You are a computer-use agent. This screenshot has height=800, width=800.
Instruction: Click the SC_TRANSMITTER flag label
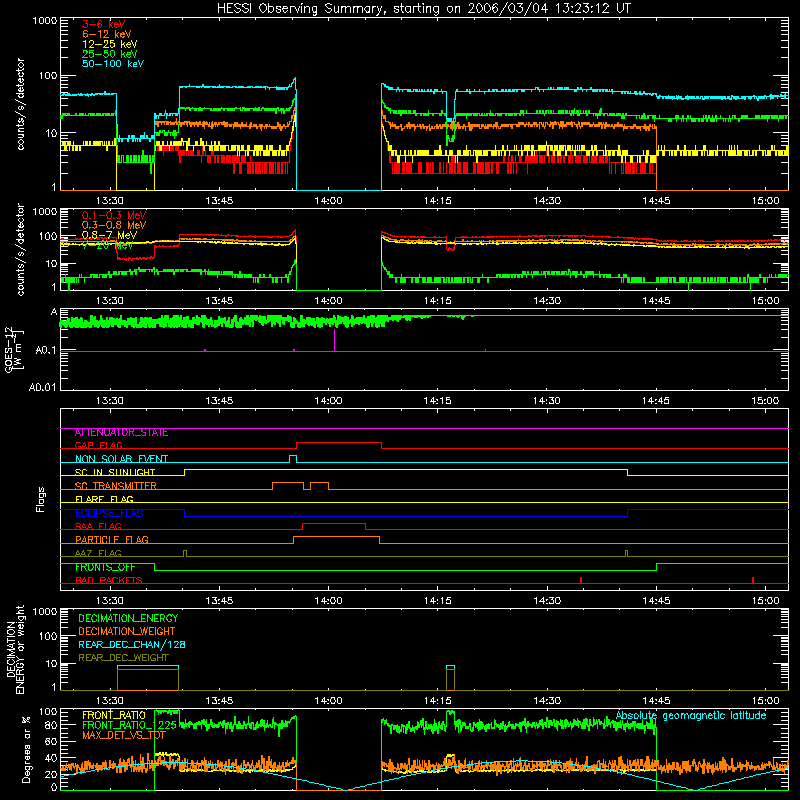click(x=115, y=486)
